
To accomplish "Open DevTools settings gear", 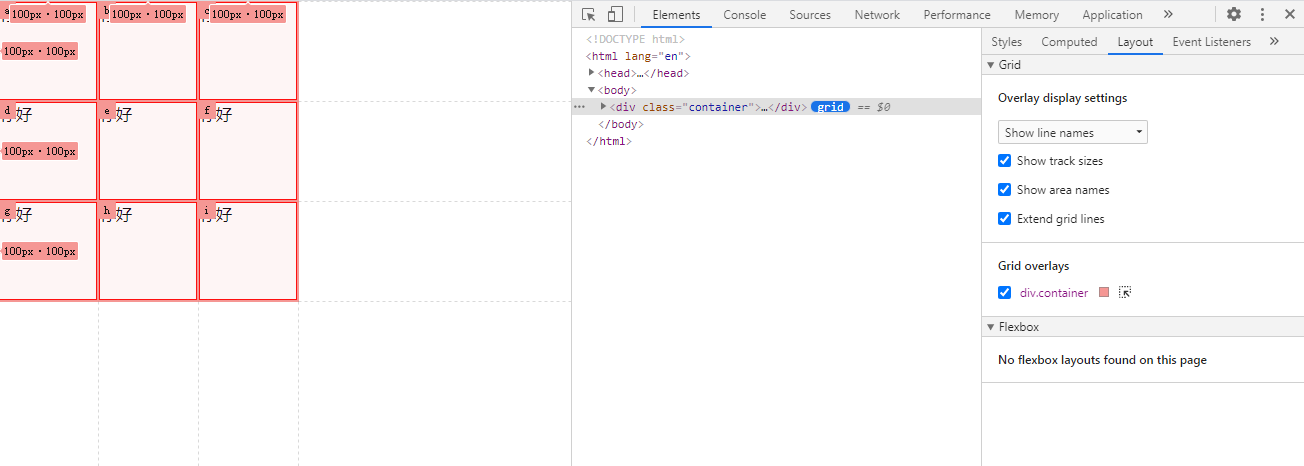I will click(1234, 14).
